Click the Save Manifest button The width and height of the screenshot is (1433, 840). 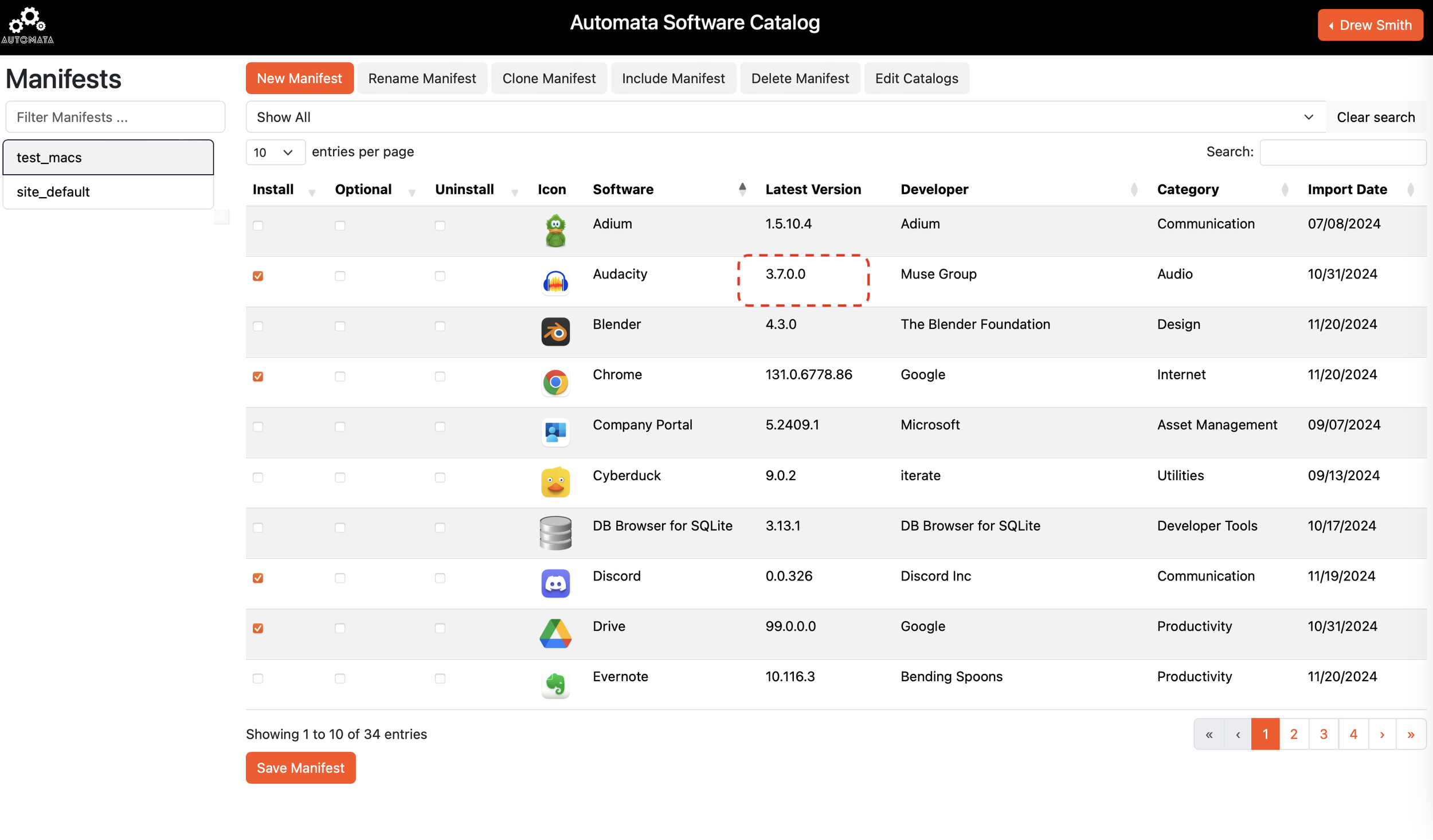click(300, 768)
